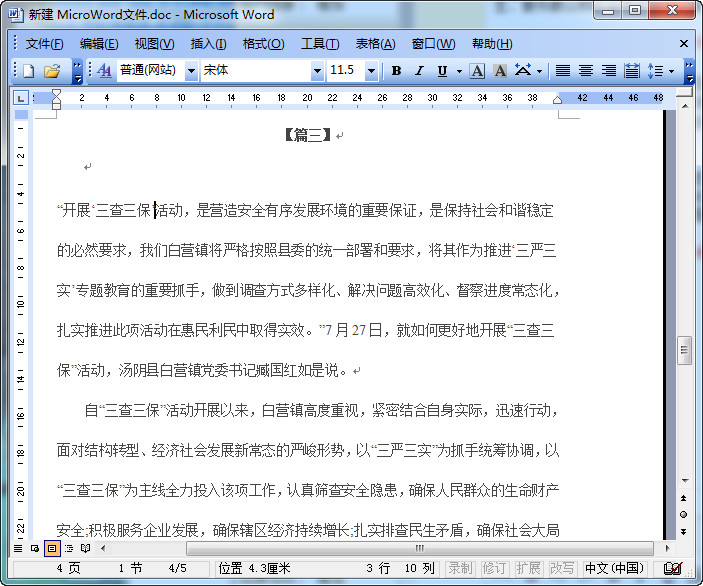Close the document with menu bar X
This screenshot has width=703, height=586.
pos(683,43)
